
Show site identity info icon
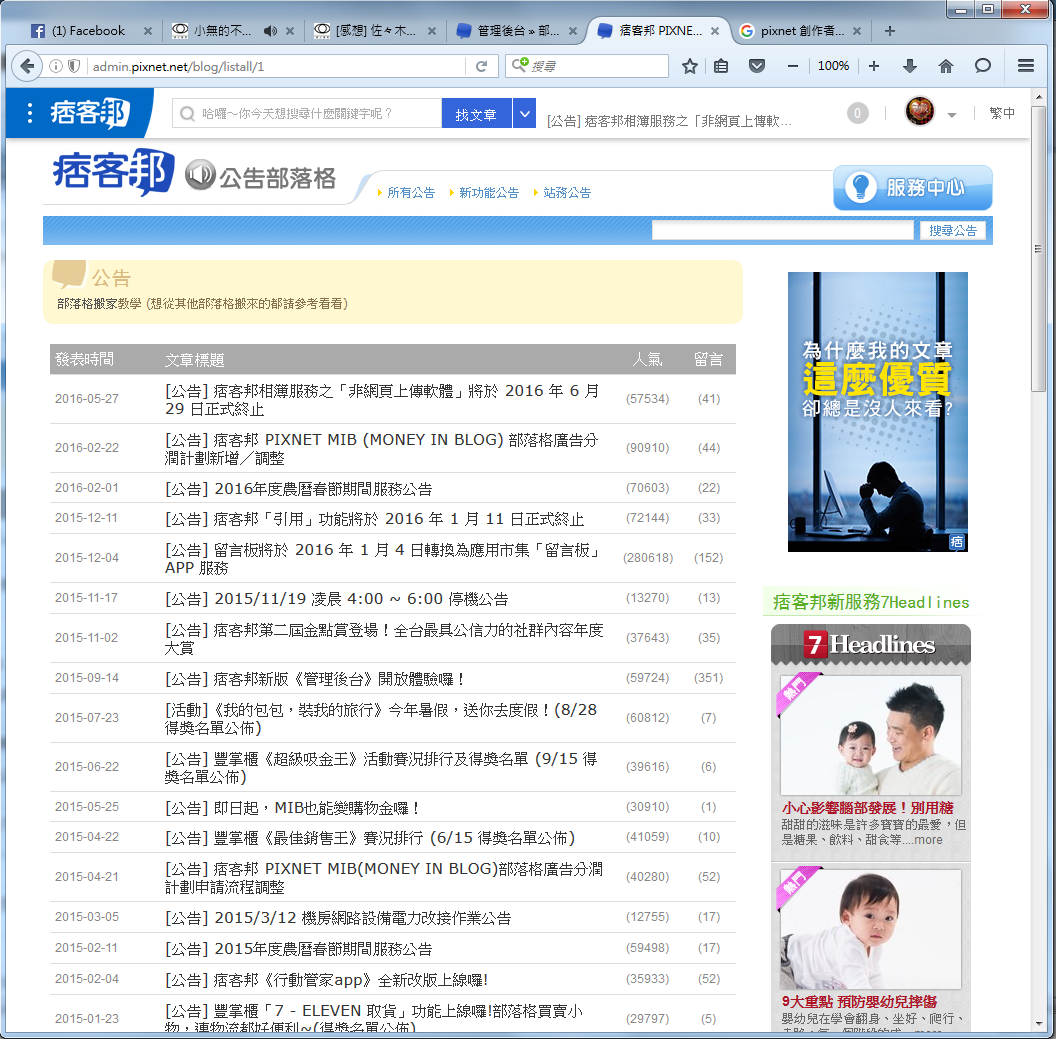[x=56, y=66]
